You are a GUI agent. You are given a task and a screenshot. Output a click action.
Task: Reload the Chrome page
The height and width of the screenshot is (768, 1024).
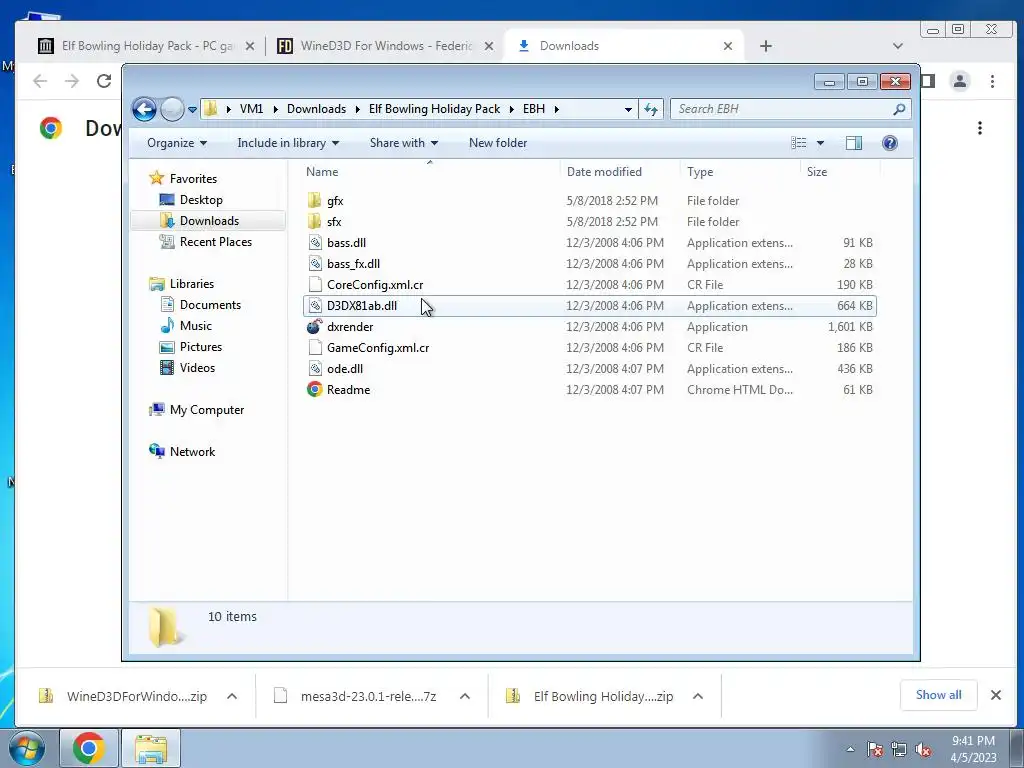(104, 81)
